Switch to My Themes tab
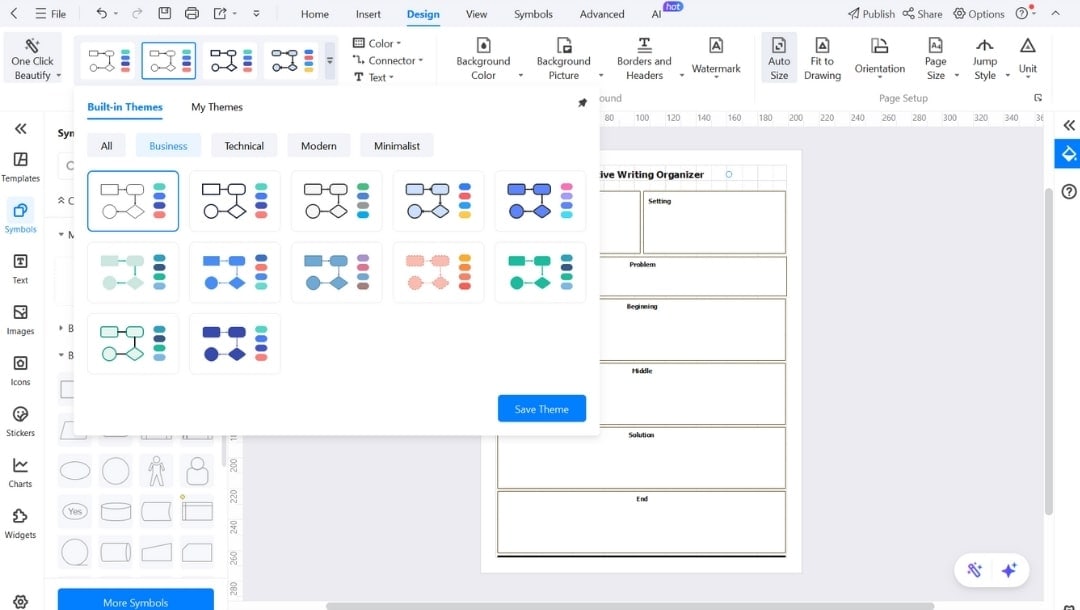The height and width of the screenshot is (610, 1080). click(x=217, y=107)
